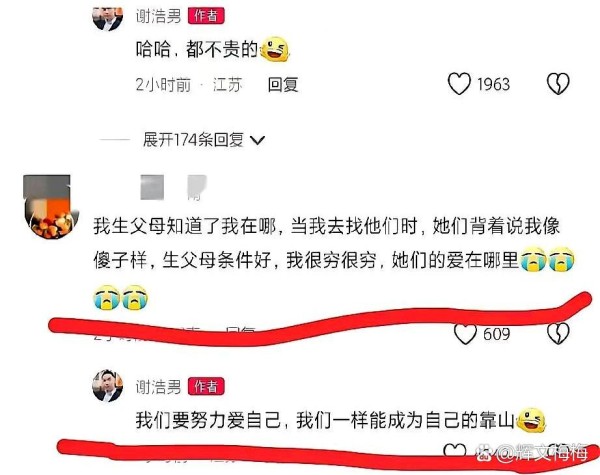This screenshot has height=475, width=600.
Task: Open second 谢浩男 avatar near bottom
Action: coord(108,386)
